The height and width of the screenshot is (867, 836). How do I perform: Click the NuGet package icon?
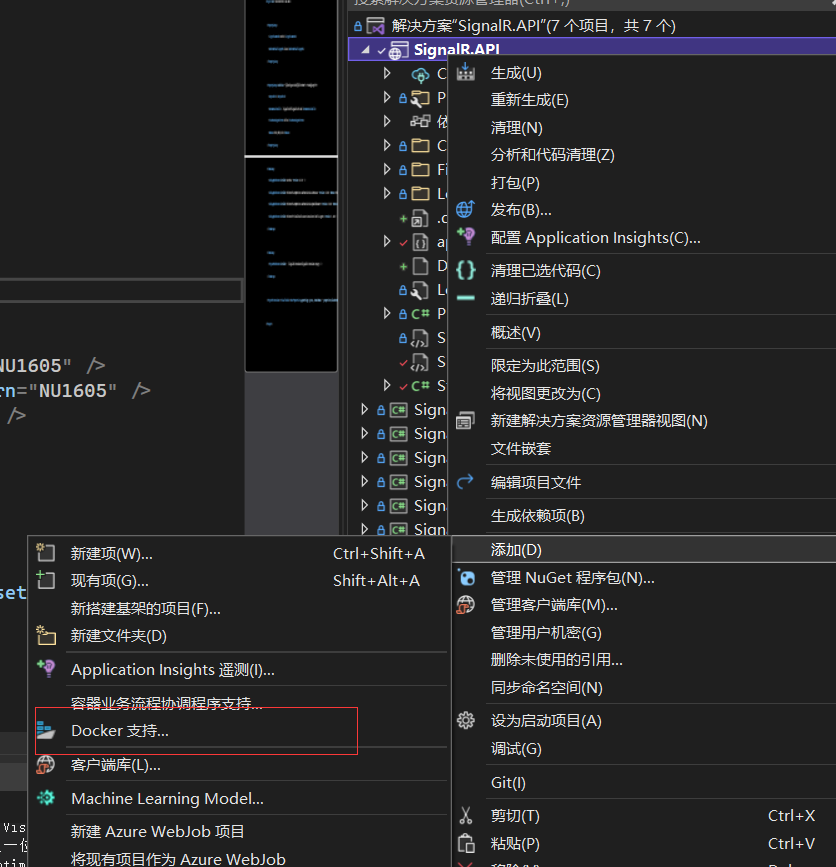point(466,578)
